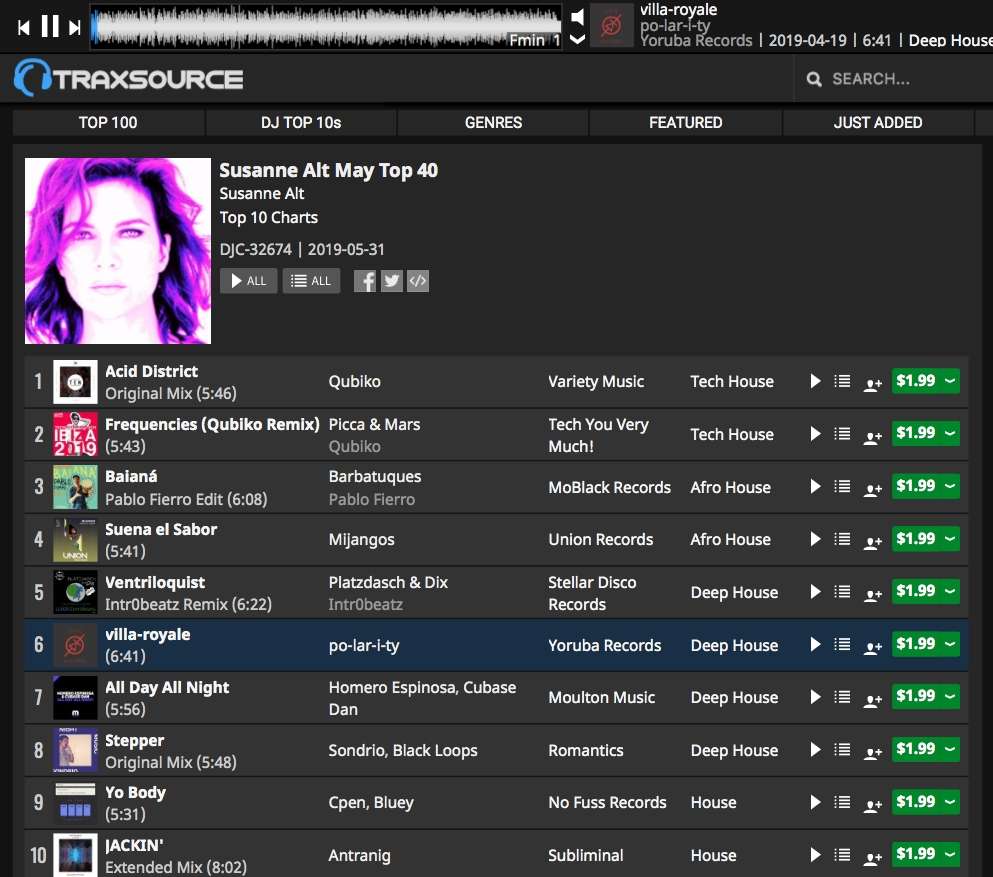Click the Susanne Alt chart cover image
Image resolution: width=993 pixels, height=877 pixels.
pyautogui.click(x=118, y=251)
